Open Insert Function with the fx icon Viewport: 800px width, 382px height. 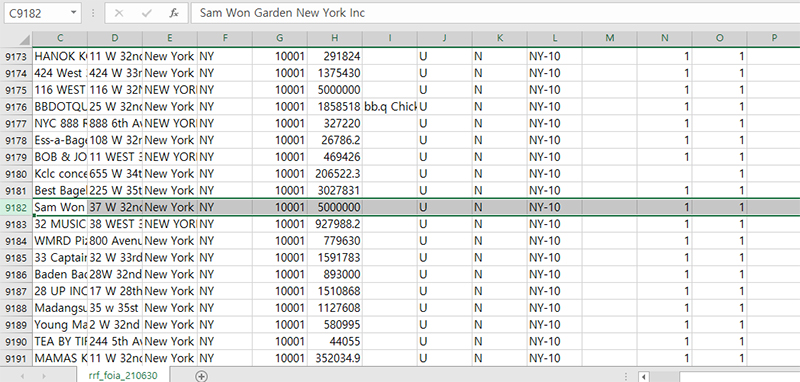(174, 13)
